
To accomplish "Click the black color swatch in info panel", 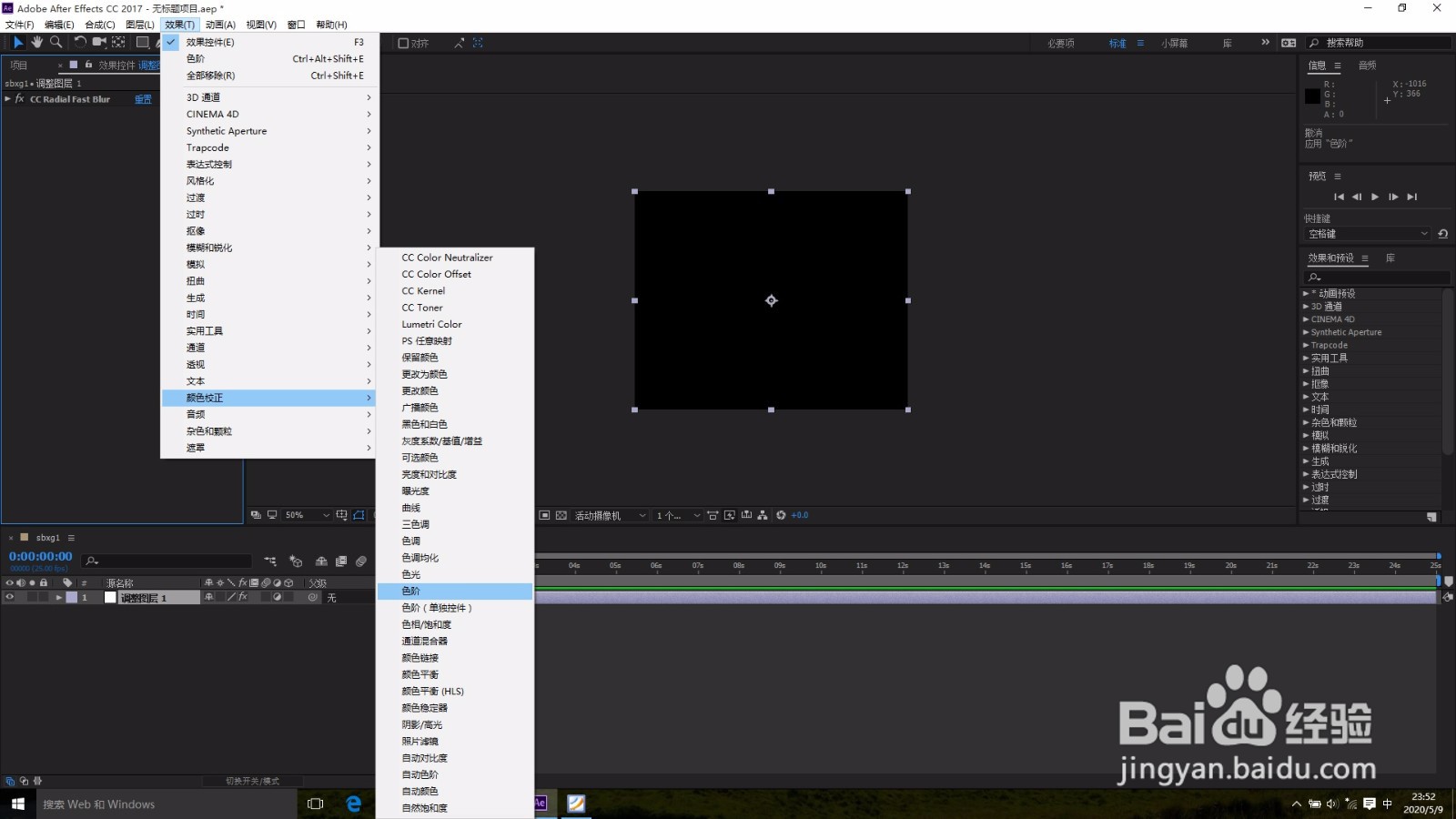I will tap(1312, 96).
